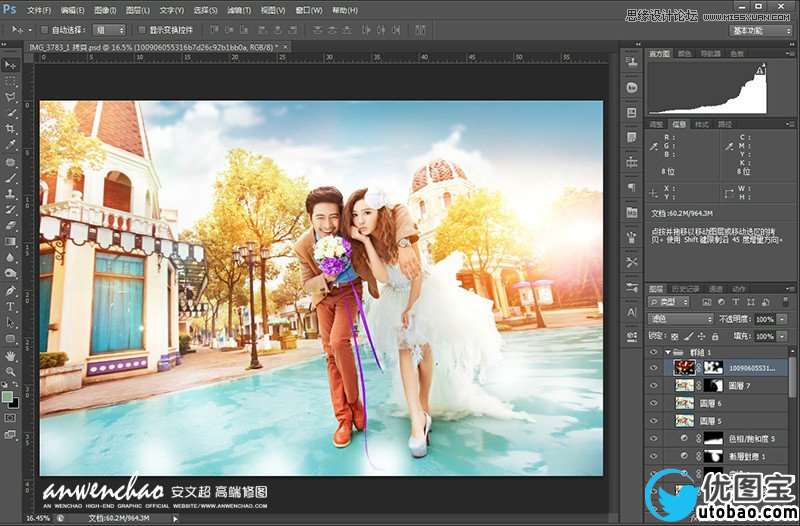Hide the 1009060553 layer via eye icon
The height and width of the screenshot is (526, 800).
point(654,368)
